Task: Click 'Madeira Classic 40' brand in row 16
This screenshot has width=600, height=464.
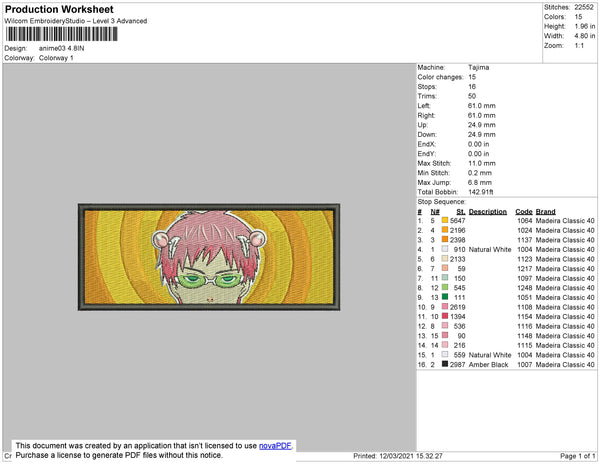Action: click(x=565, y=365)
